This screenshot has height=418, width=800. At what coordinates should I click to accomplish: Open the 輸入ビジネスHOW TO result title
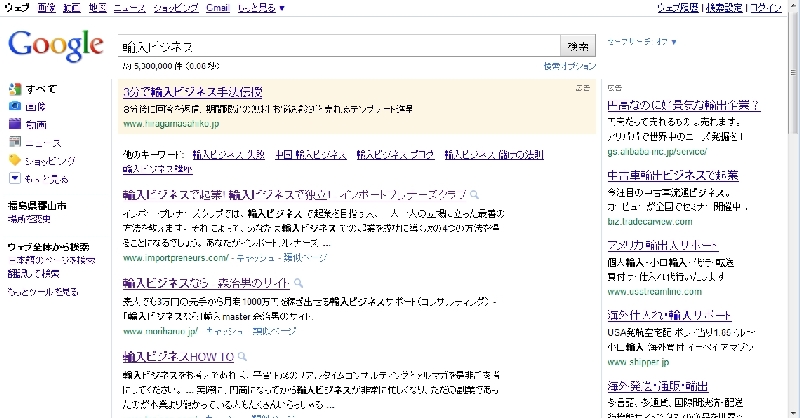(x=179, y=356)
